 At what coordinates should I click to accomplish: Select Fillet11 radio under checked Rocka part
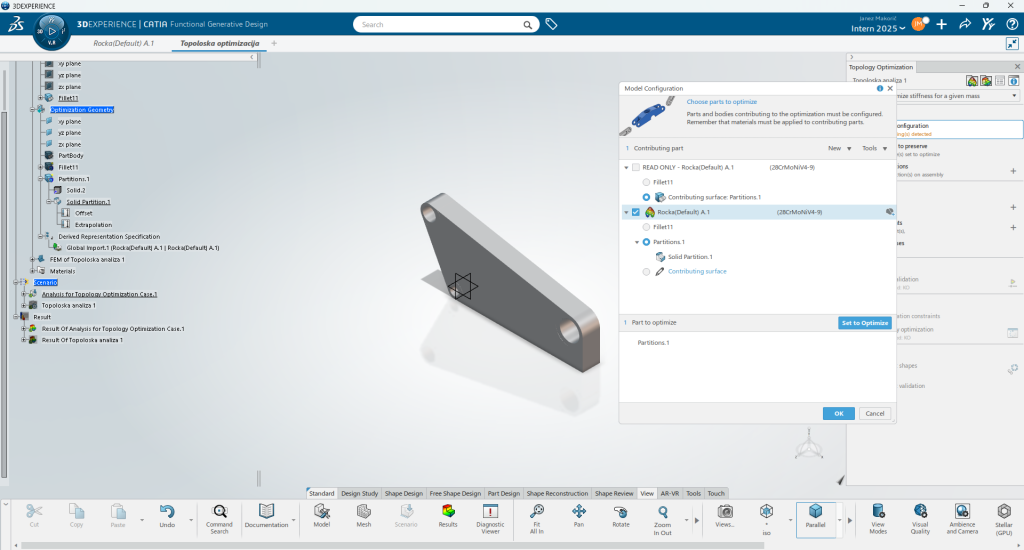(x=646, y=227)
